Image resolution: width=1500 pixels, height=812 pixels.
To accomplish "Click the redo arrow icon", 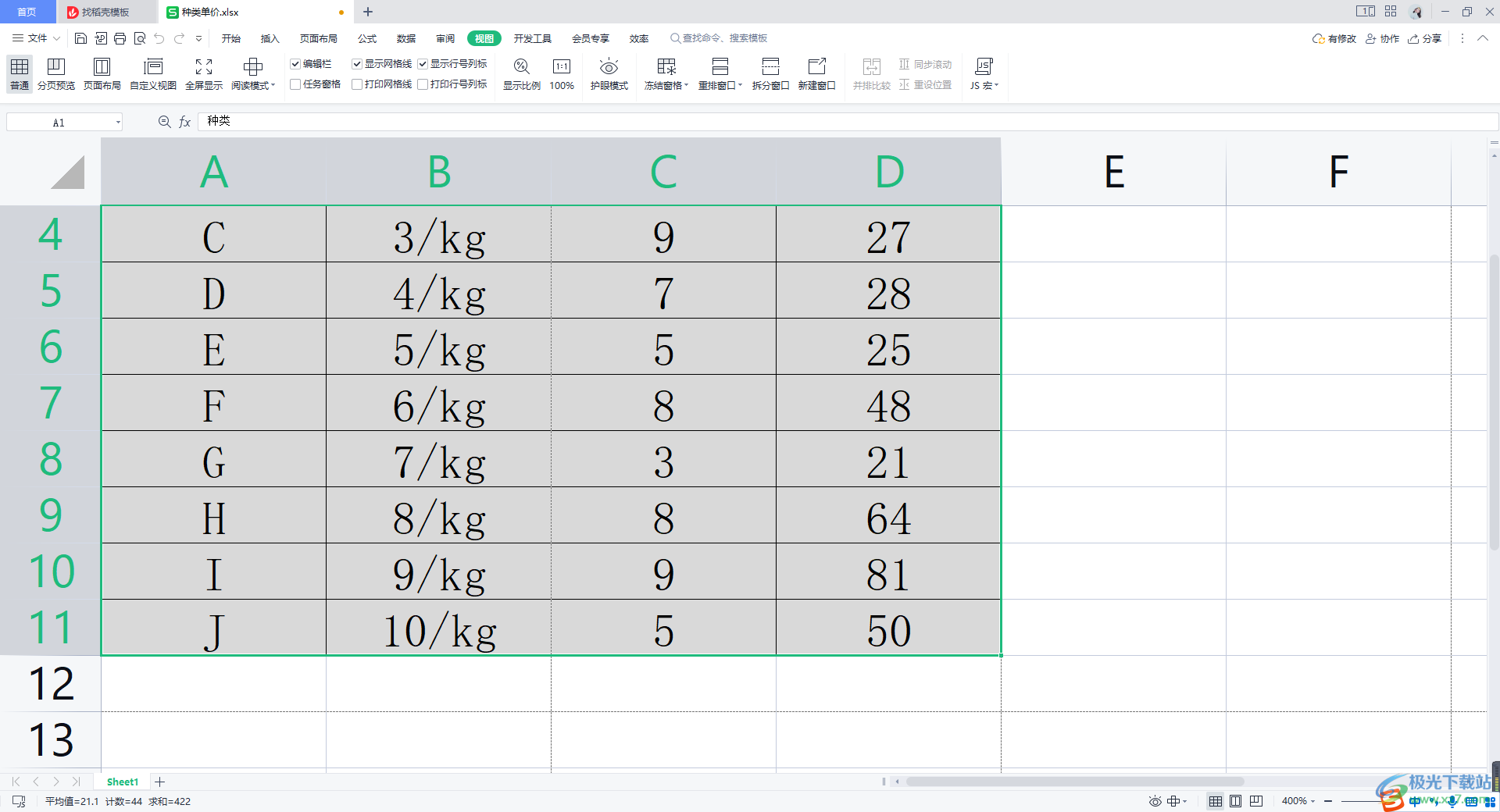I will coord(179,38).
